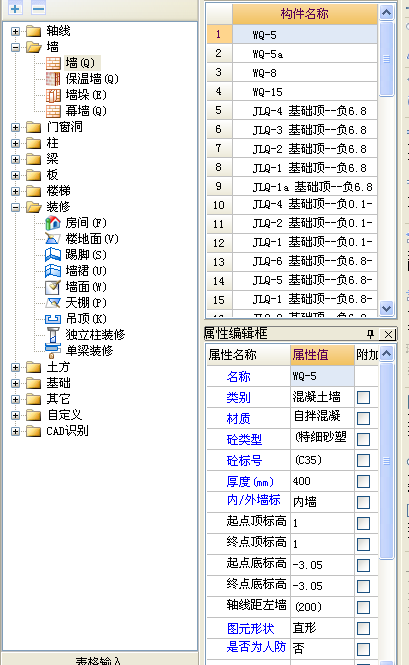The image size is (409, 665).
Task: Click the 构件名称 column header
Action: [x=305, y=14]
